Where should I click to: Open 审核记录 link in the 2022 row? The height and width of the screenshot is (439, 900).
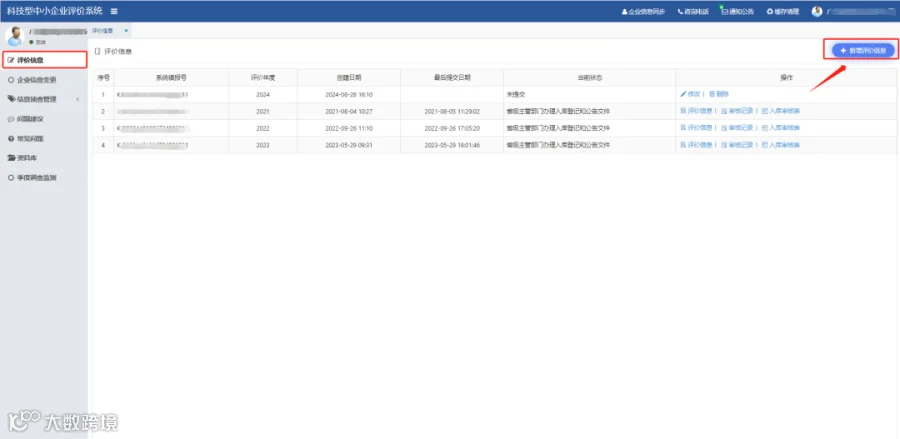pos(737,128)
